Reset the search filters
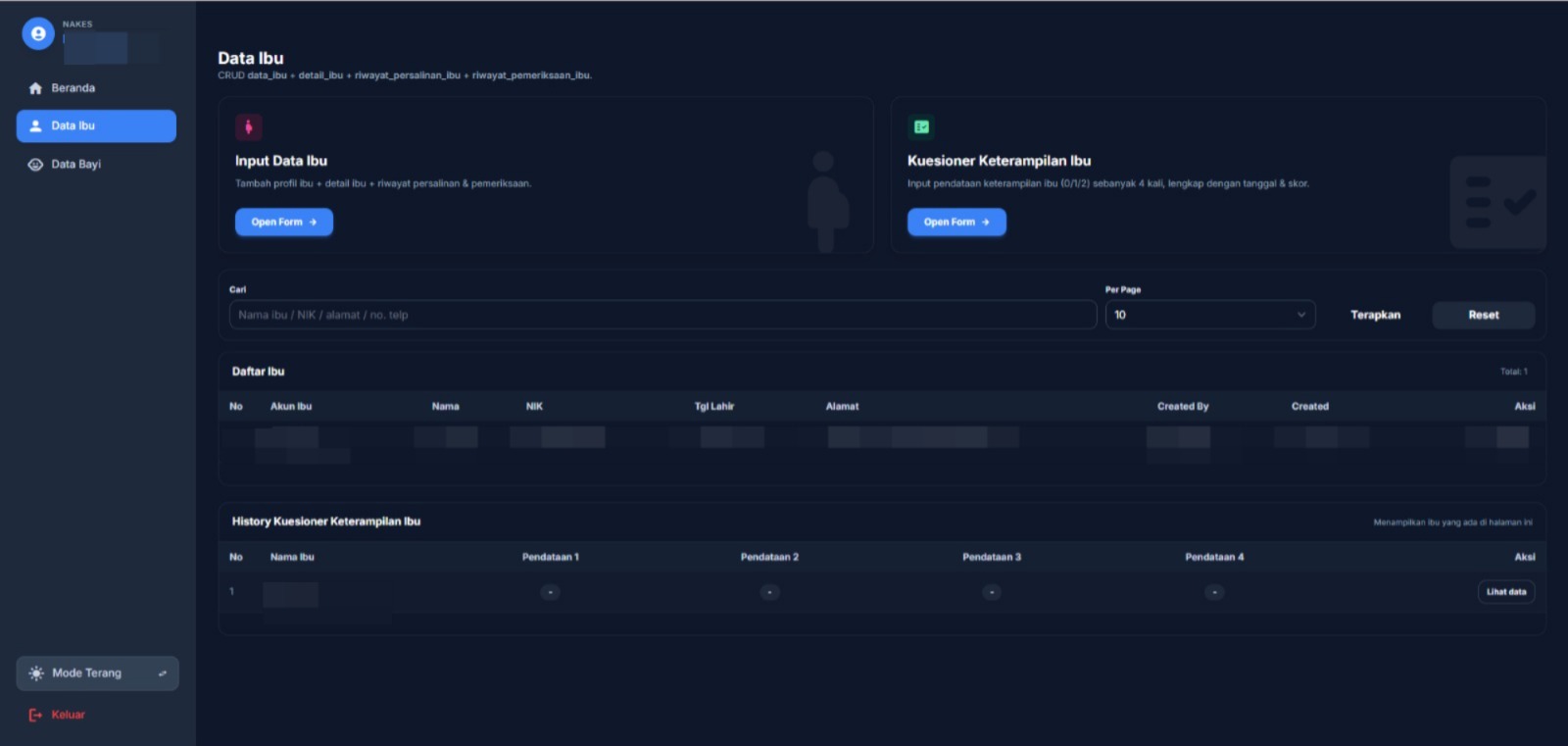The width and height of the screenshot is (1568, 746). (1483, 315)
